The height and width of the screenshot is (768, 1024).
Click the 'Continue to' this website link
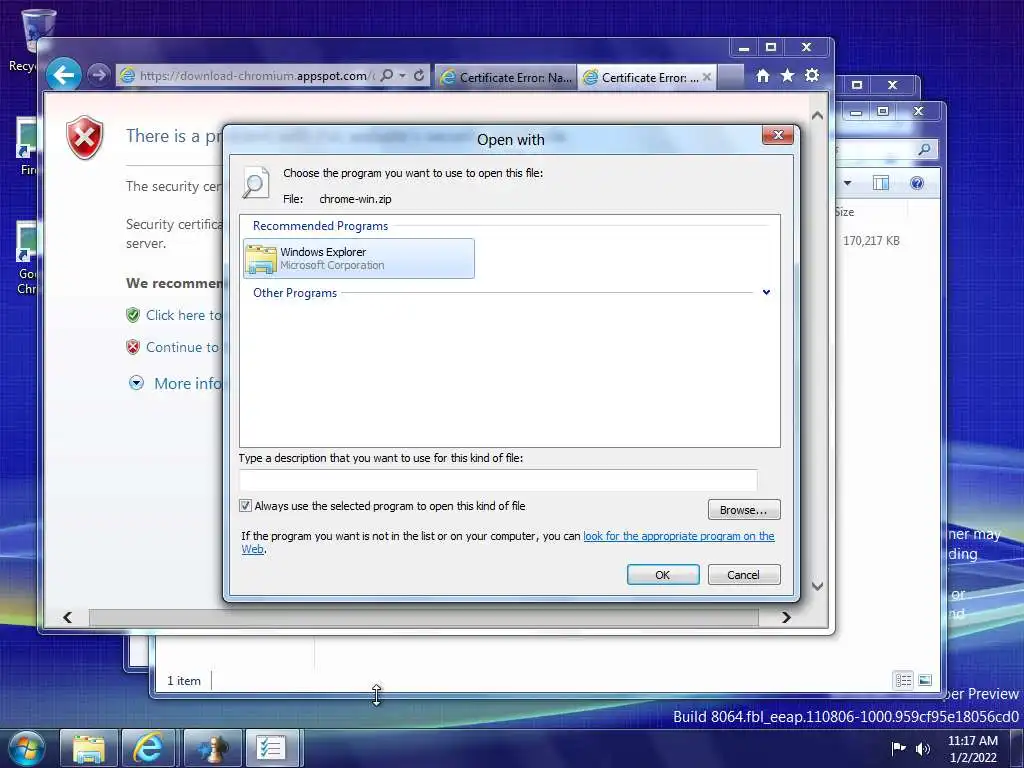tap(184, 347)
